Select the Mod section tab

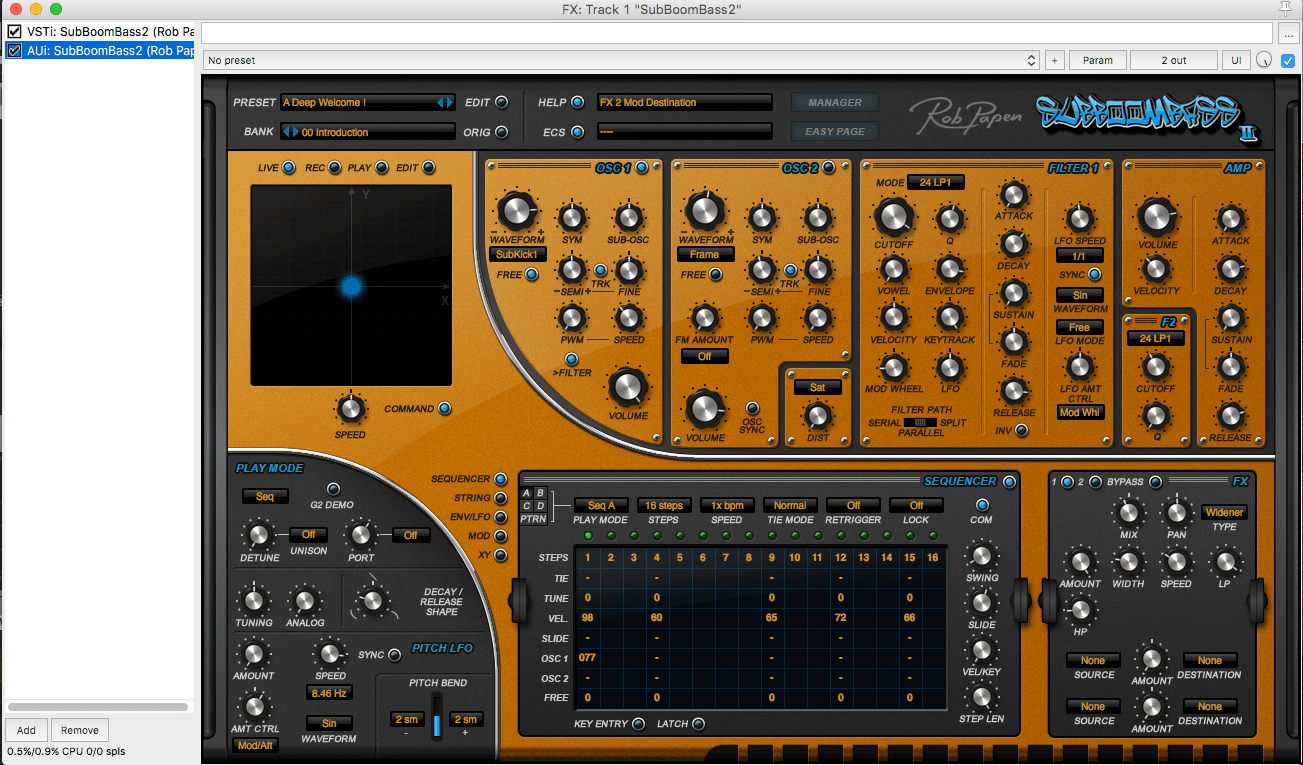pos(500,536)
